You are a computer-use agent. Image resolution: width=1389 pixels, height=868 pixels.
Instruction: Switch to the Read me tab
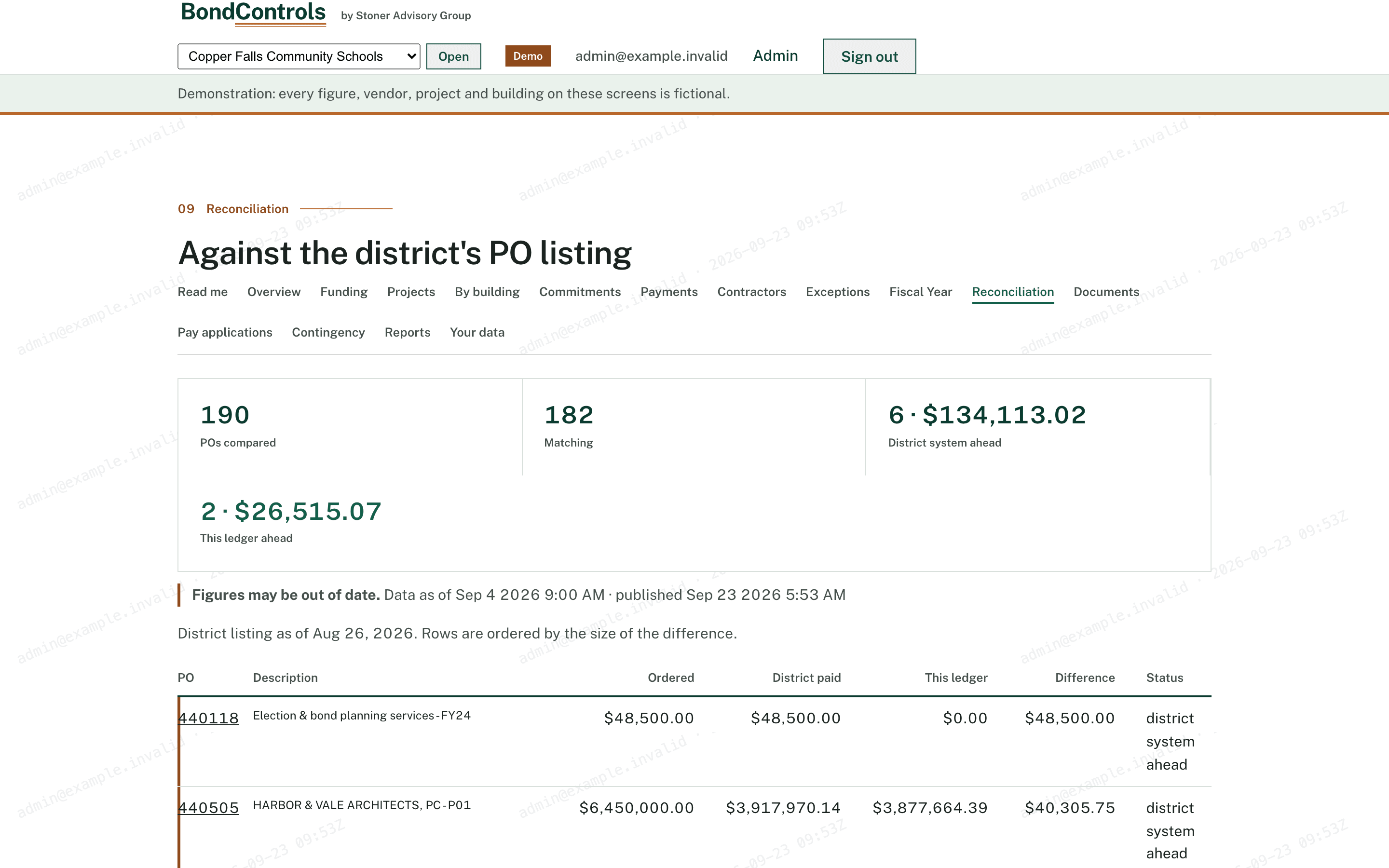(203, 292)
